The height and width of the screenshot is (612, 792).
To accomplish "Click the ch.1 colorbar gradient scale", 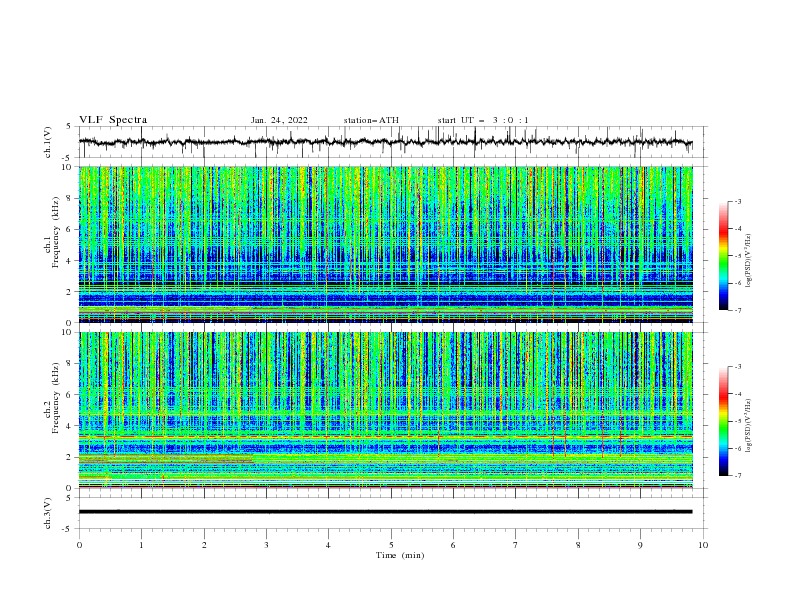I will click(724, 255).
